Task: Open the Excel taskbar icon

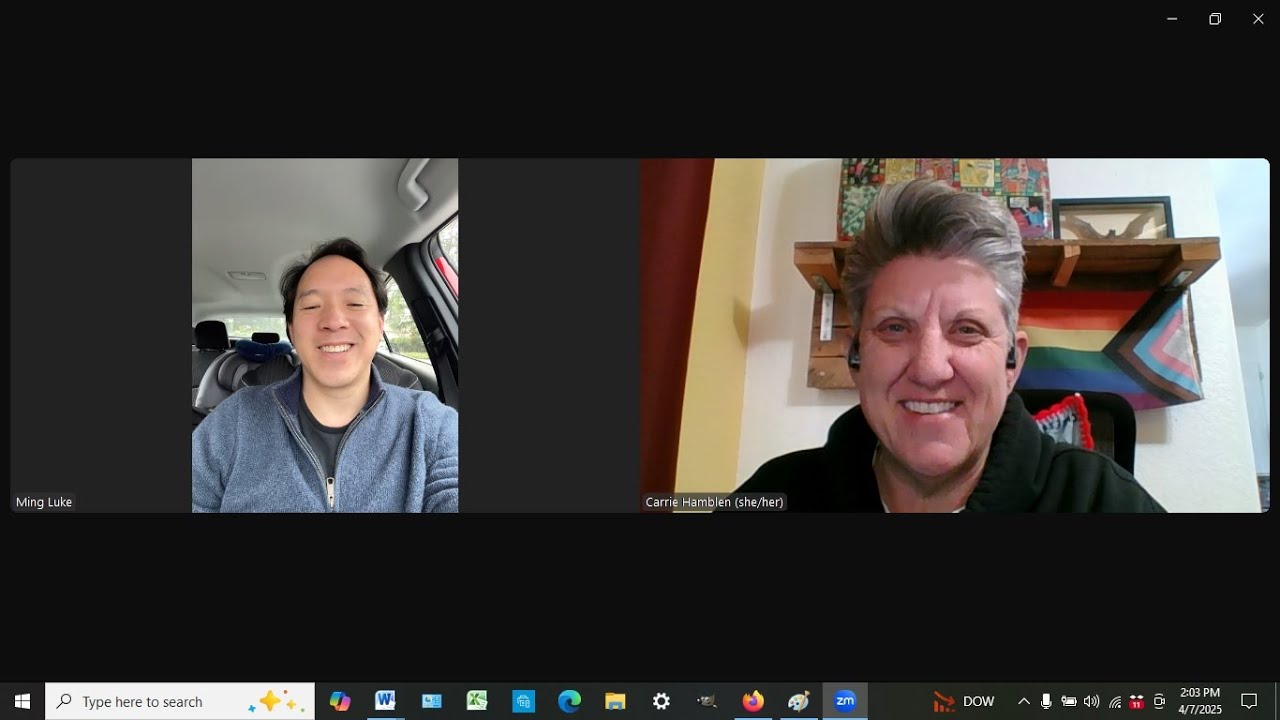Action: pyautogui.click(x=477, y=701)
